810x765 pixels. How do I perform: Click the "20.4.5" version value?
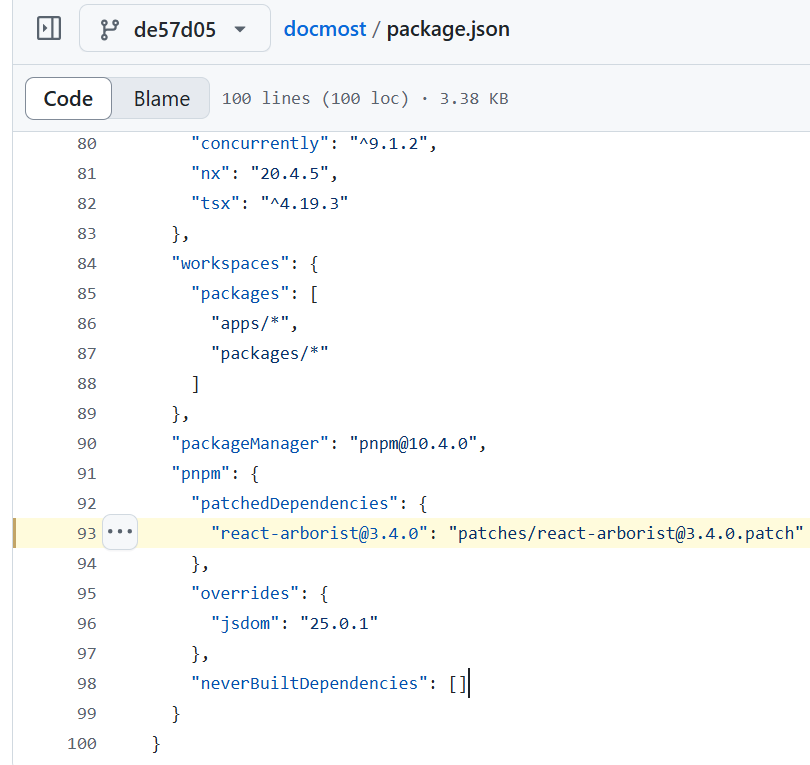click(x=289, y=174)
